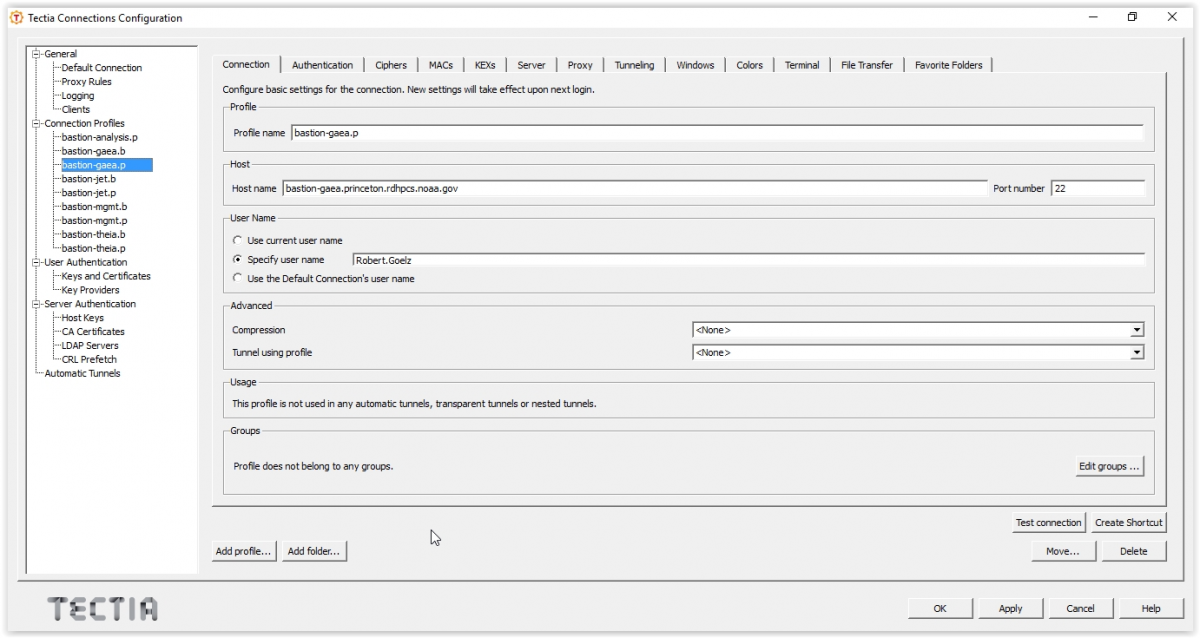The height and width of the screenshot is (638, 1200).
Task: Switch to the Authentication tab
Action: pyautogui.click(x=322, y=65)
